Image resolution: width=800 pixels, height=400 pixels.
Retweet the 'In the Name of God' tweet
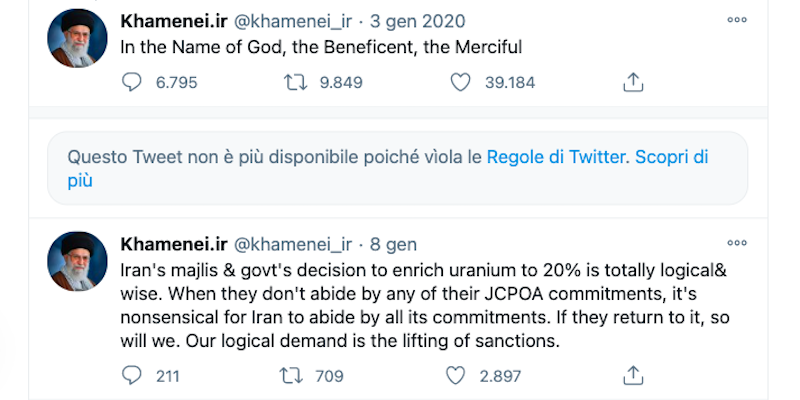click(x=296, y=84)
